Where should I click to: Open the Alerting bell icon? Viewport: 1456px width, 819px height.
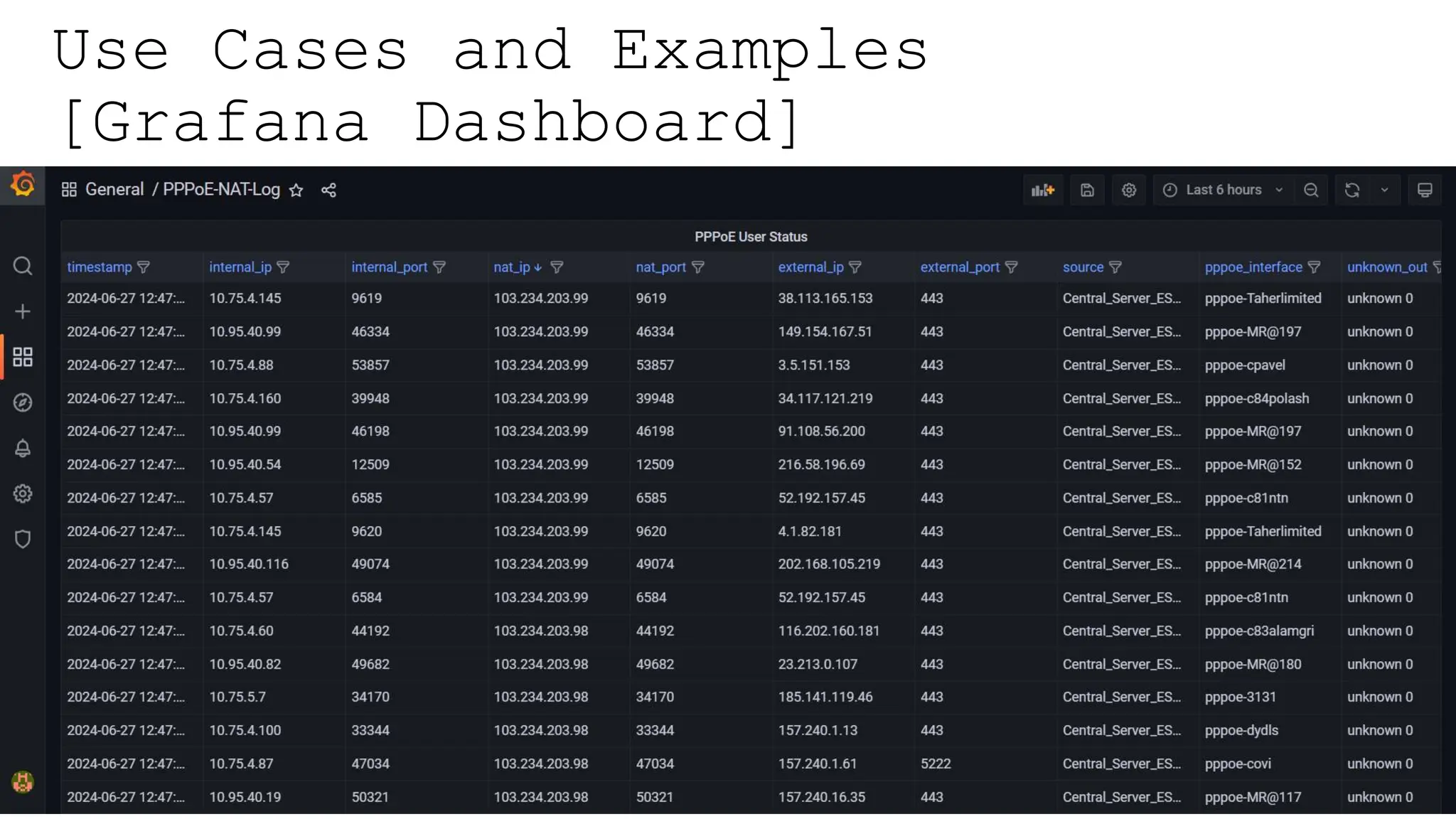click(x=23, y=448)
